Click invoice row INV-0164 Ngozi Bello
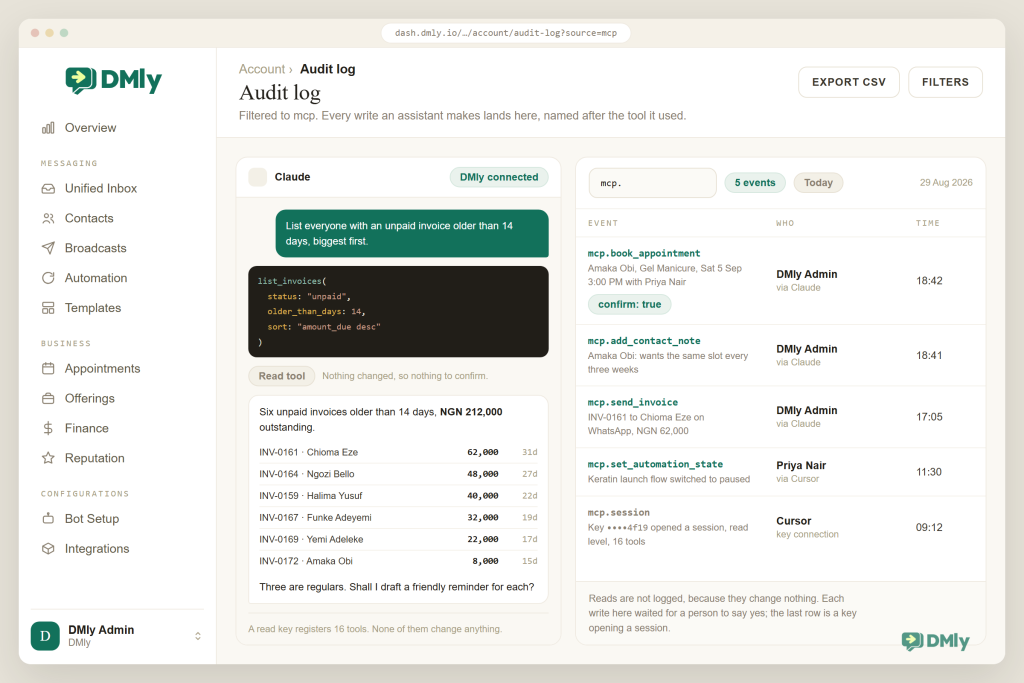 (398, 474)
